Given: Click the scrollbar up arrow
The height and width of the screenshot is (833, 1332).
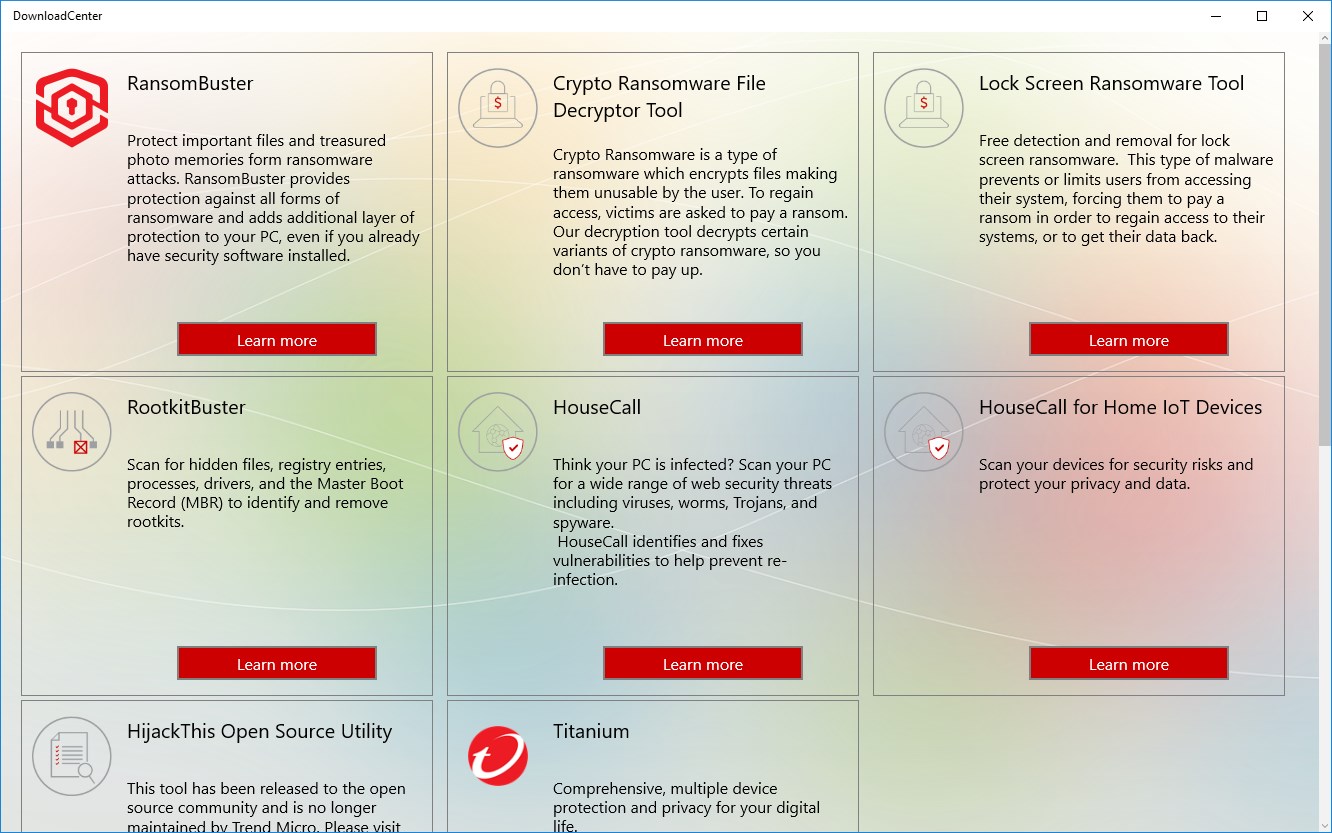Looking at the screenshot, I should (1324, 40).
